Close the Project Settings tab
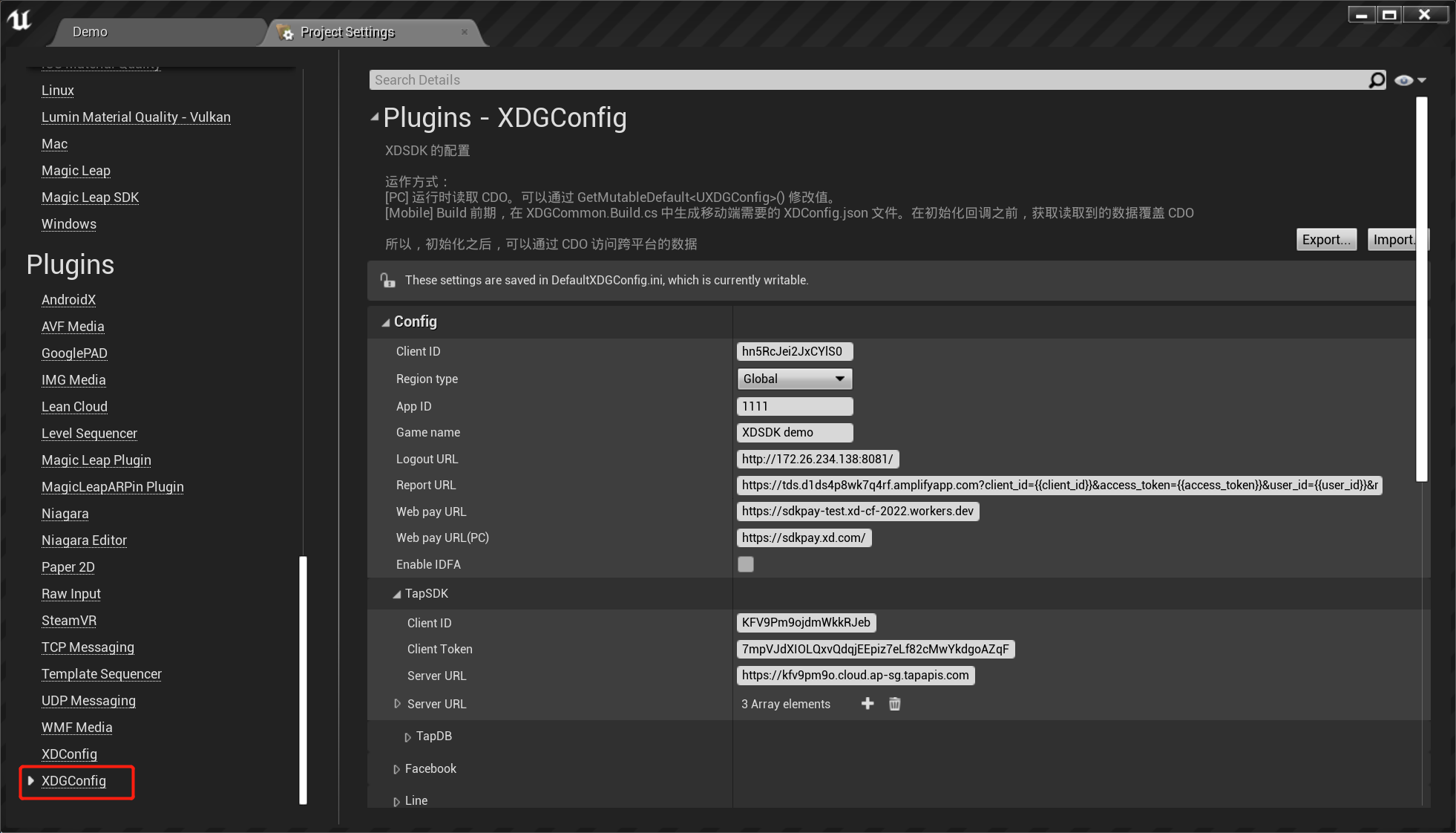1456x833 pixels. point(465,32)
